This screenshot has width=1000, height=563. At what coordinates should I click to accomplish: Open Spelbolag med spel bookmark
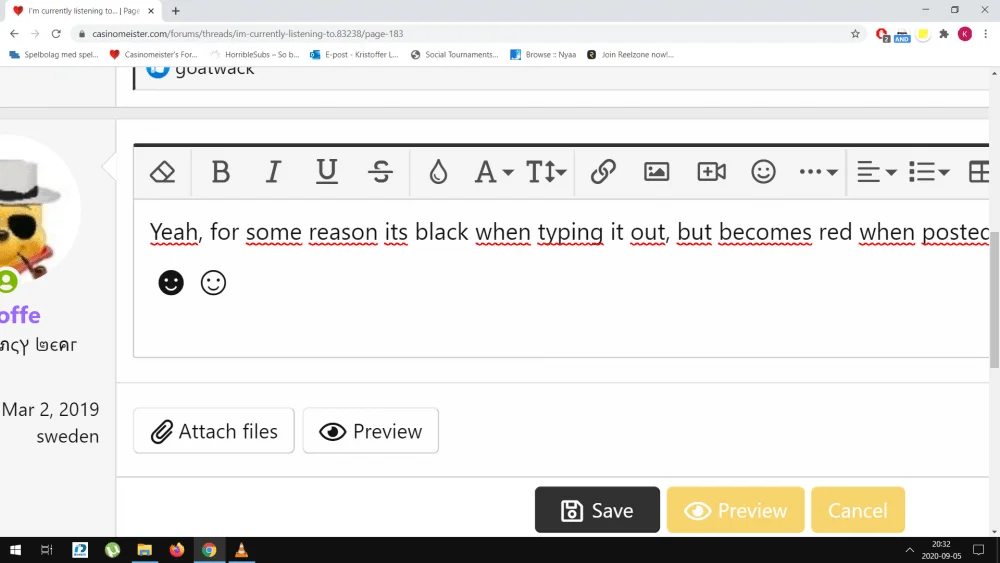[54, 55]
